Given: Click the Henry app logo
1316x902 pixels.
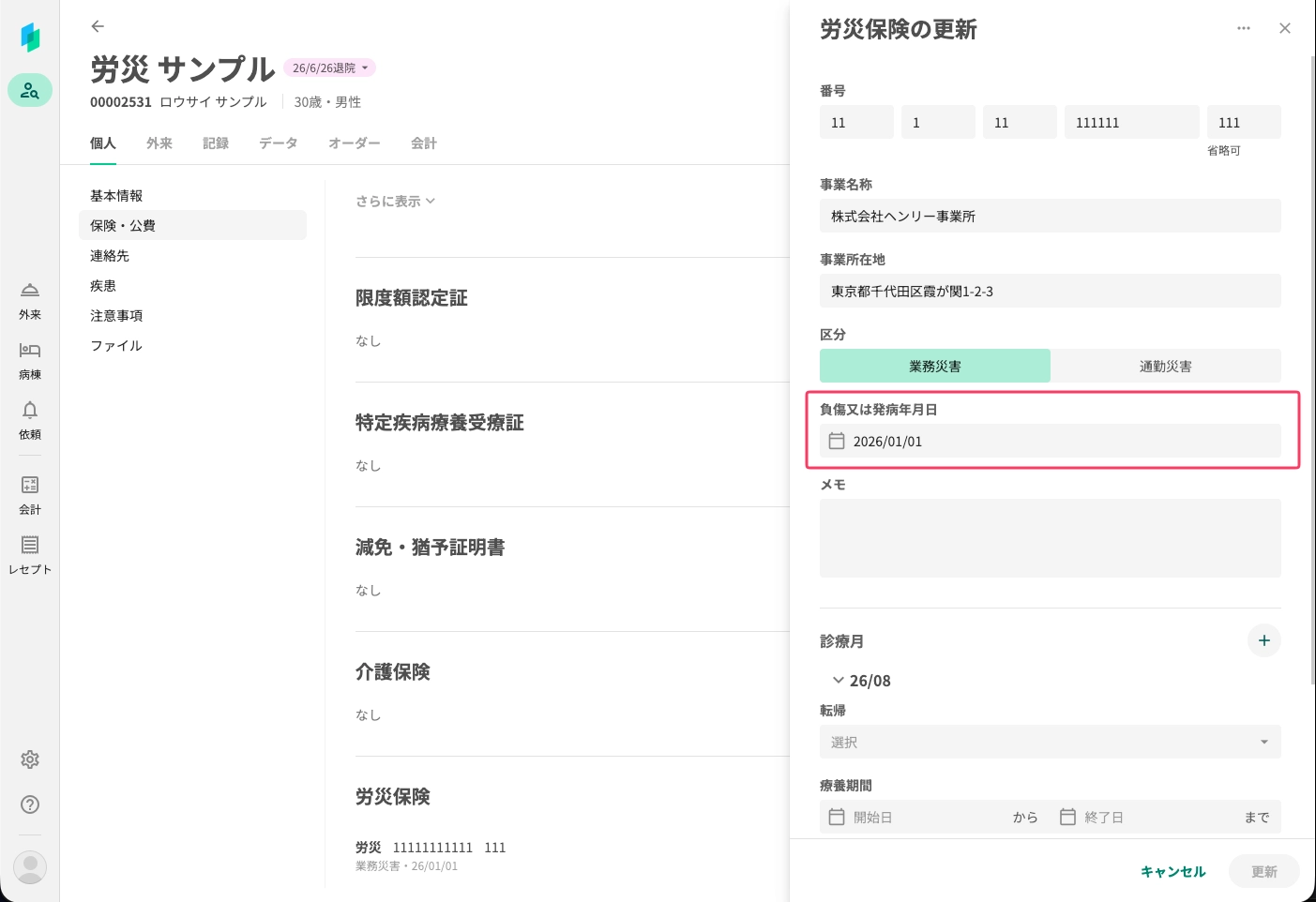Looking at the screenshot, I should point(30,38).
